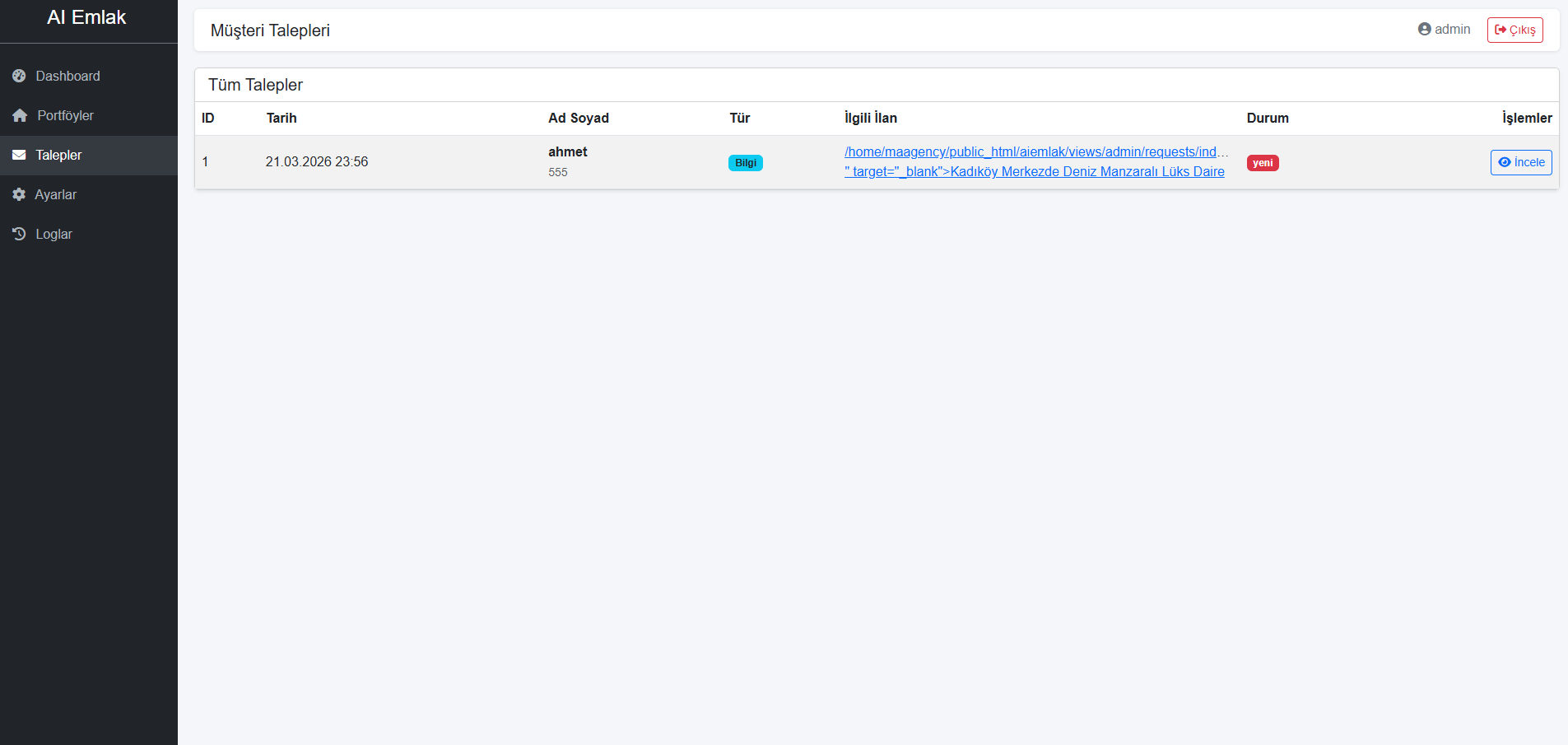
Task: Click the admin username label
Action: tap(1452, 29)
